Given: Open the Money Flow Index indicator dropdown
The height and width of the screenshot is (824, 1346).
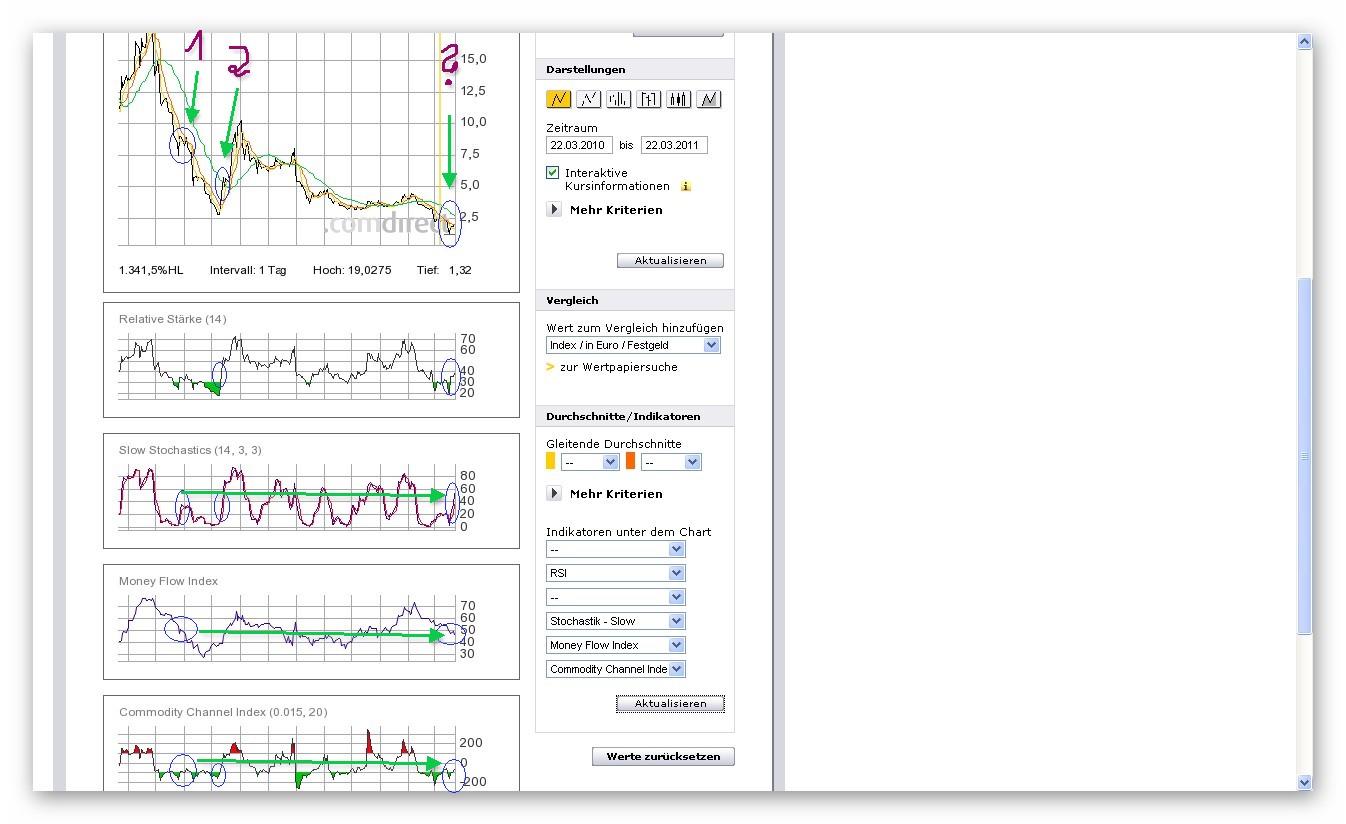Looking at the screenshot, I should tap(615, 645).
